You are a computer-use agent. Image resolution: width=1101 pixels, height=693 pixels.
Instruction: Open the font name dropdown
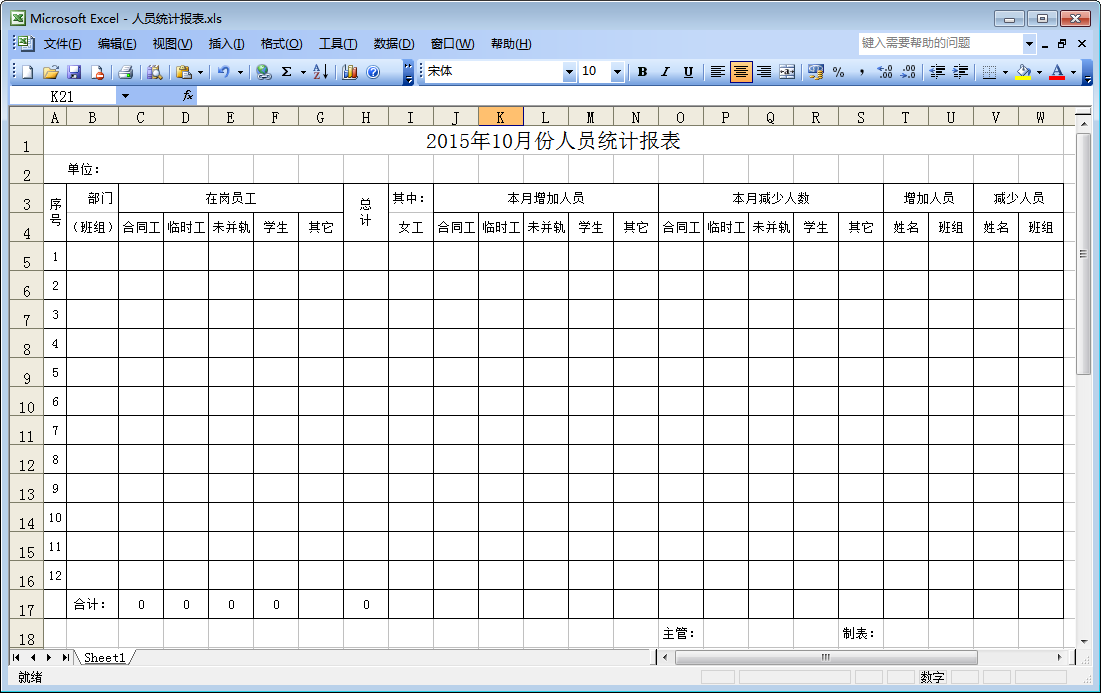tap(569, 72)
